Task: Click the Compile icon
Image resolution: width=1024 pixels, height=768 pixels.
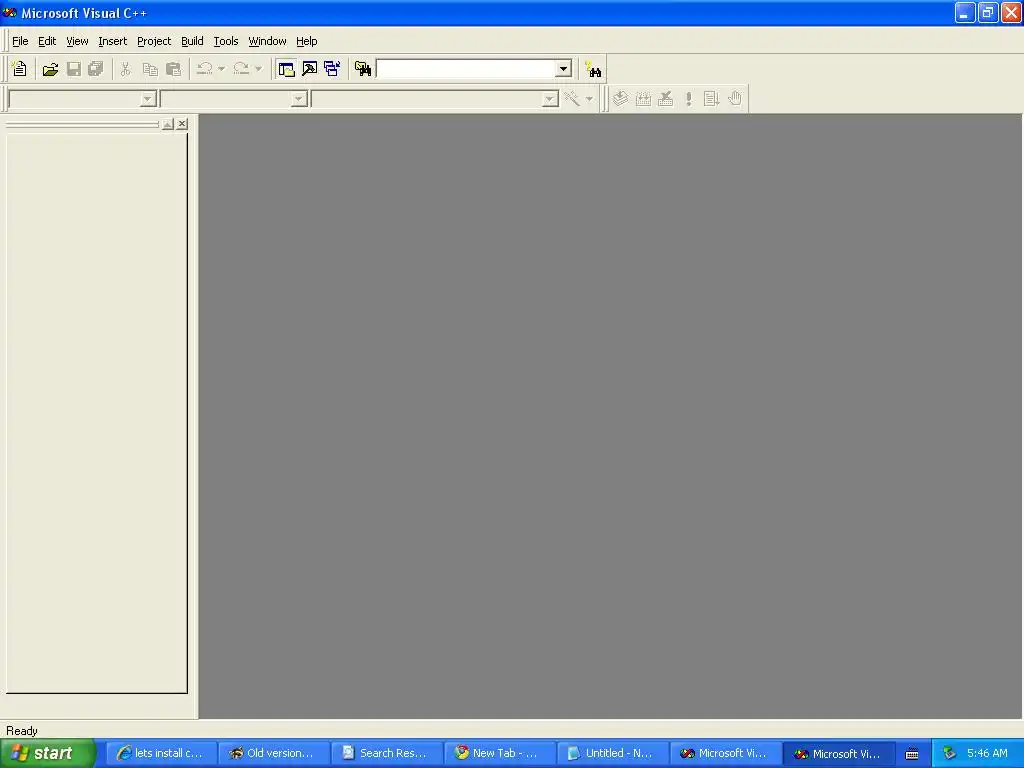Action: click(x=620, y=99)
